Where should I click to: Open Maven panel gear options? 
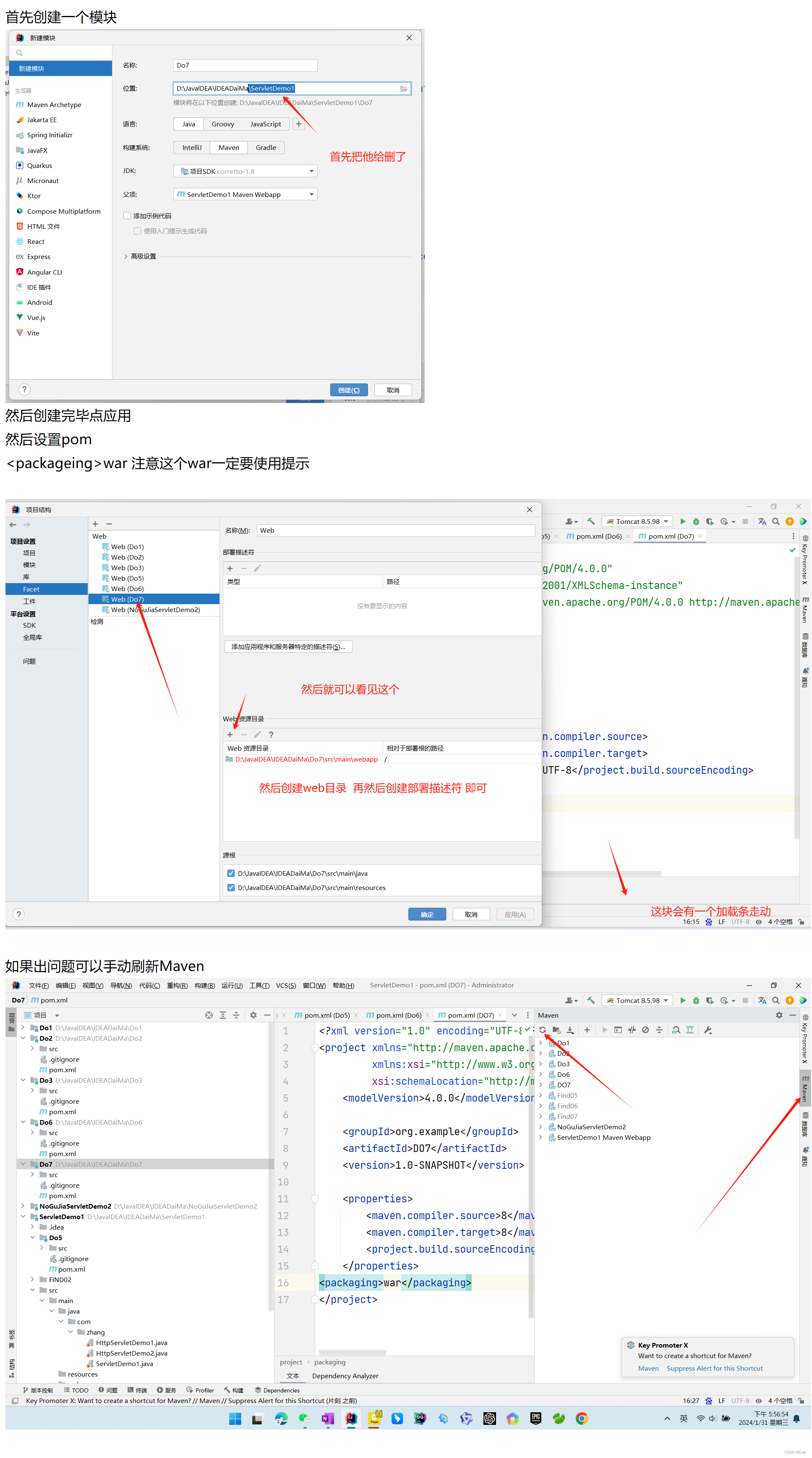[x=778, y=1016]
